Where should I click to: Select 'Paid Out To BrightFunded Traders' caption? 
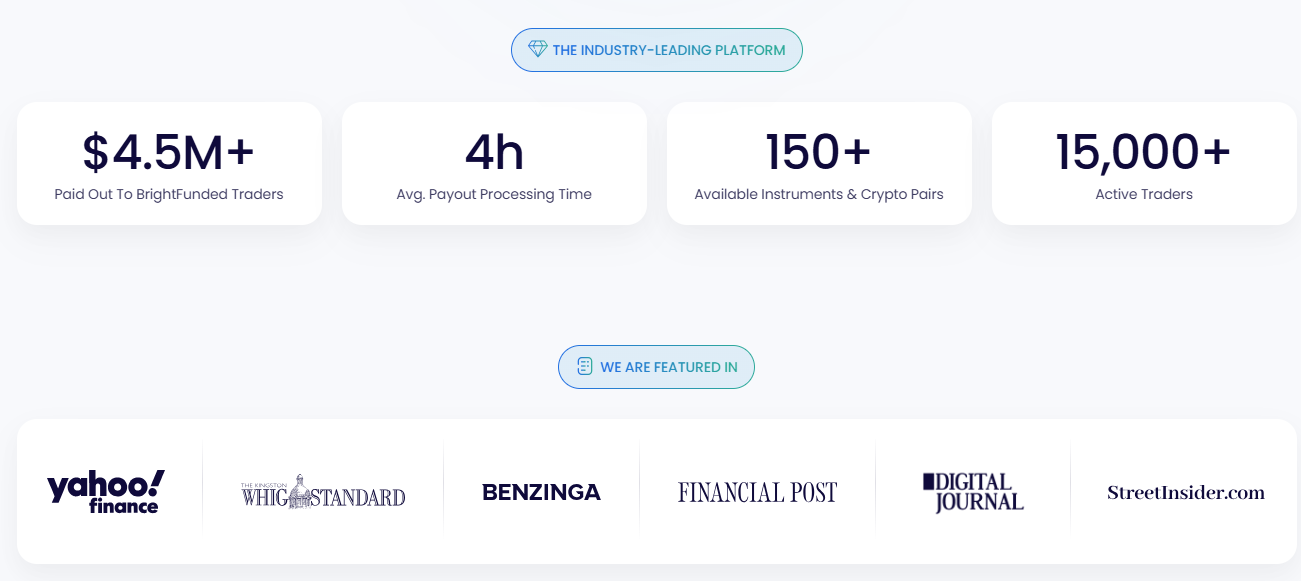pos(169,194)
